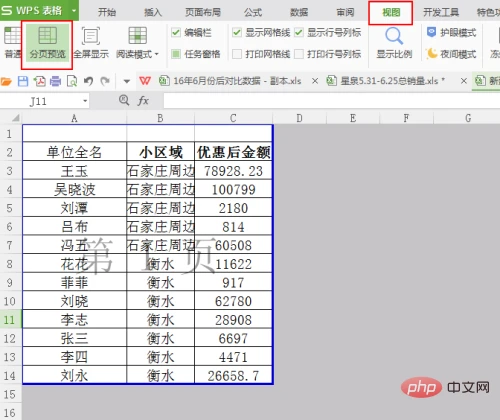Open the Review (审阅) ribbon tab

click(x=345, y=12)
